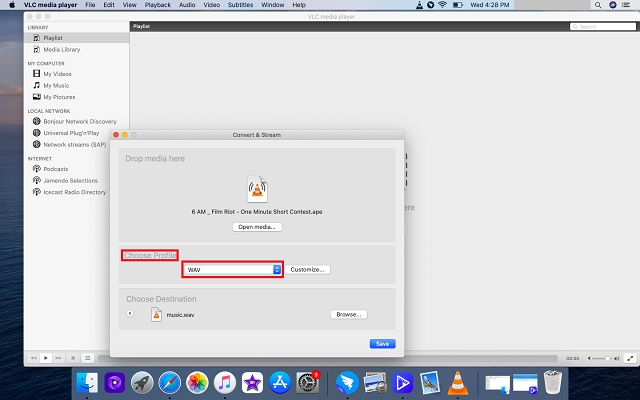Open System Preferences gear in dock
The width and height of the screenshot is (640, 400).
307,383
